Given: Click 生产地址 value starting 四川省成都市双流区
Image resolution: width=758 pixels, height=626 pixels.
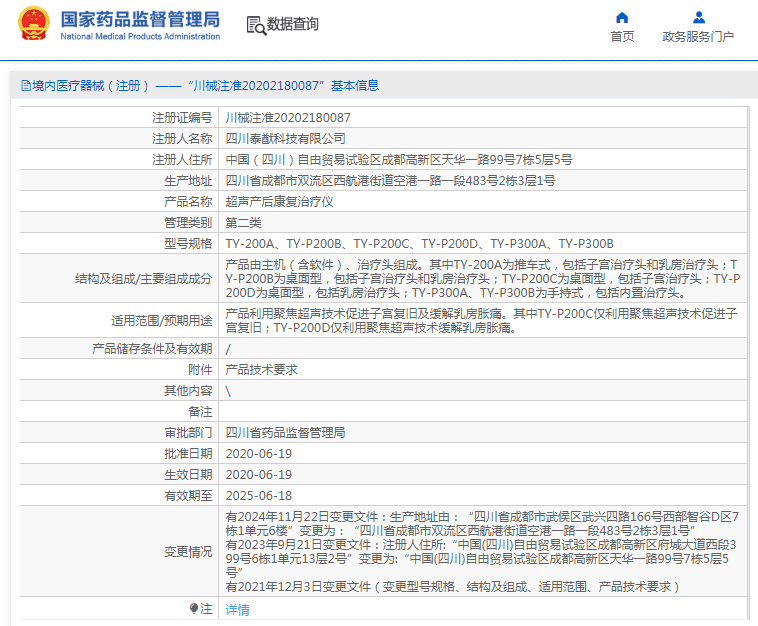Looking at the screenshot, I should [x=390, y=181].
